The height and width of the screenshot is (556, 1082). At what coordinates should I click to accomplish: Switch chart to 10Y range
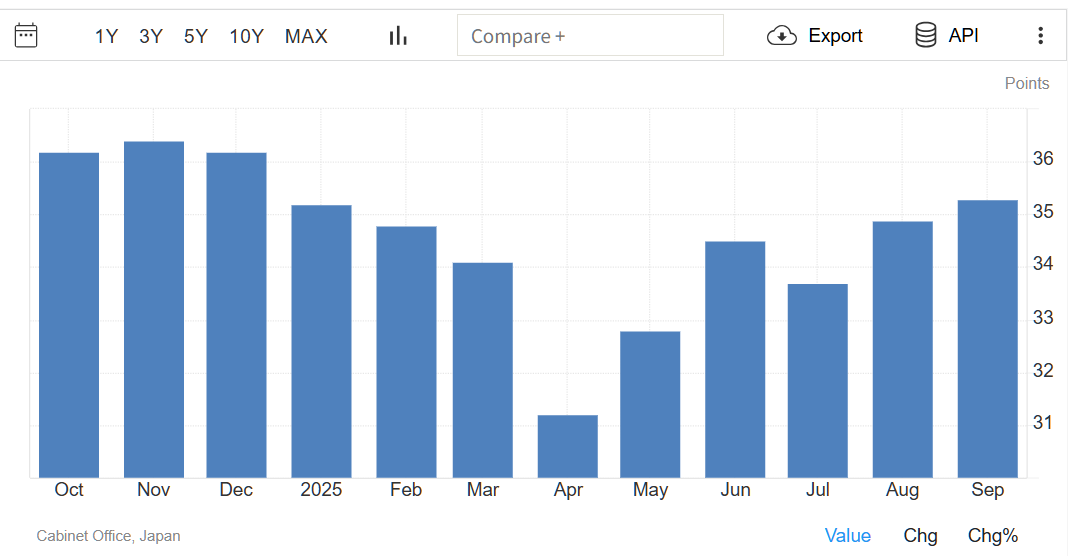(246, 36)
